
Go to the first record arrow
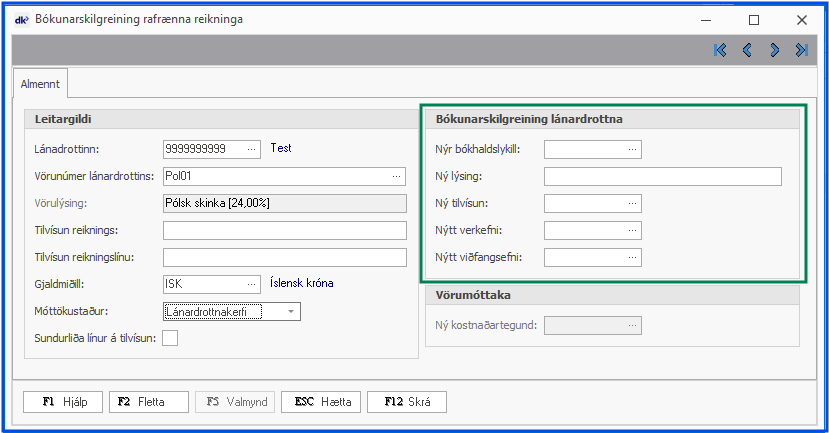tap(720, 50)
